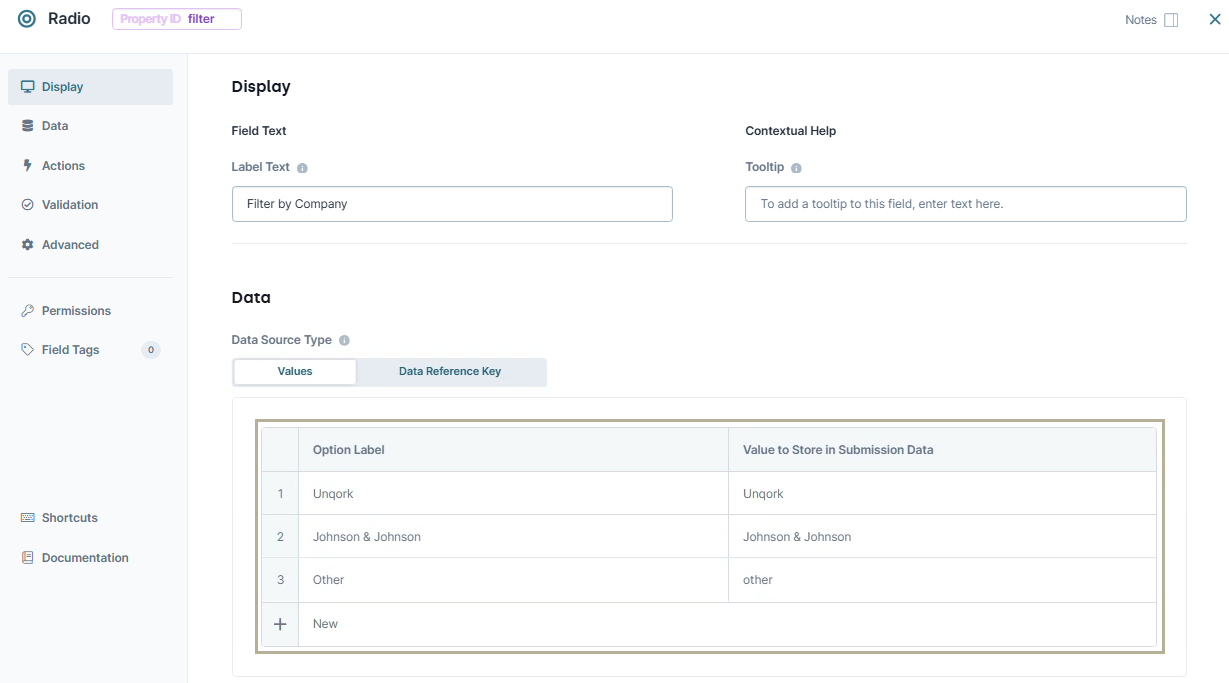This screenshot has height=683, width=1229.
Task: Switch to the Data Reference Key tab
Action: pos(451,371)
